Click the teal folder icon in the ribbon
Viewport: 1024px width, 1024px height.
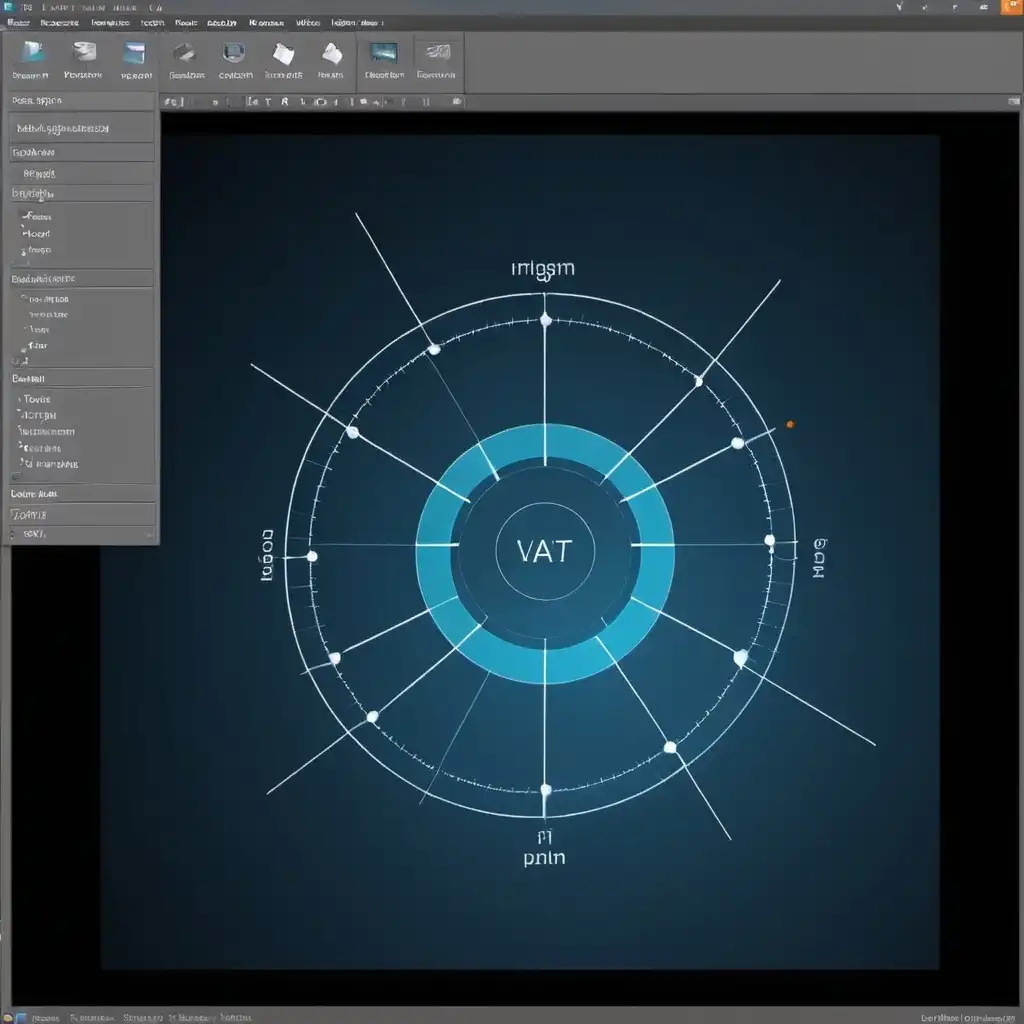point(31,52)
